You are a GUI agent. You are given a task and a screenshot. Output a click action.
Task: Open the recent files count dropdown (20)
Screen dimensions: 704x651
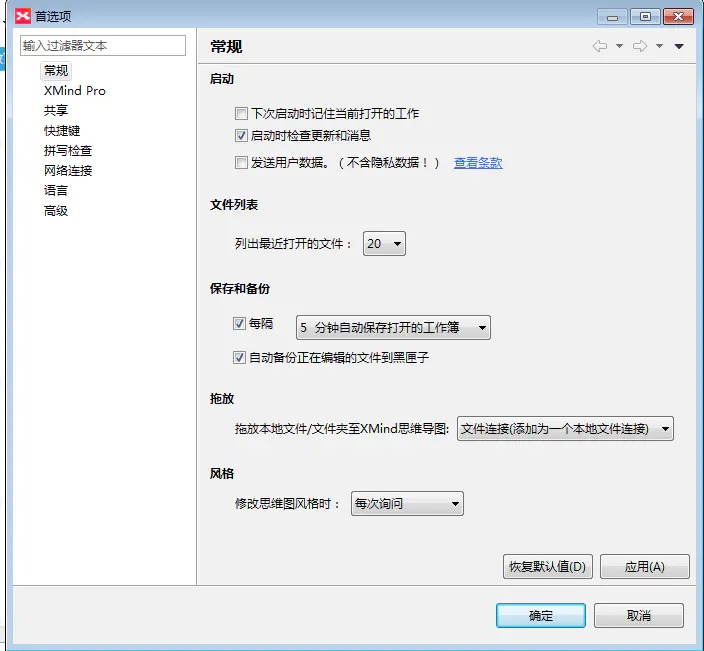click(384, 244)
